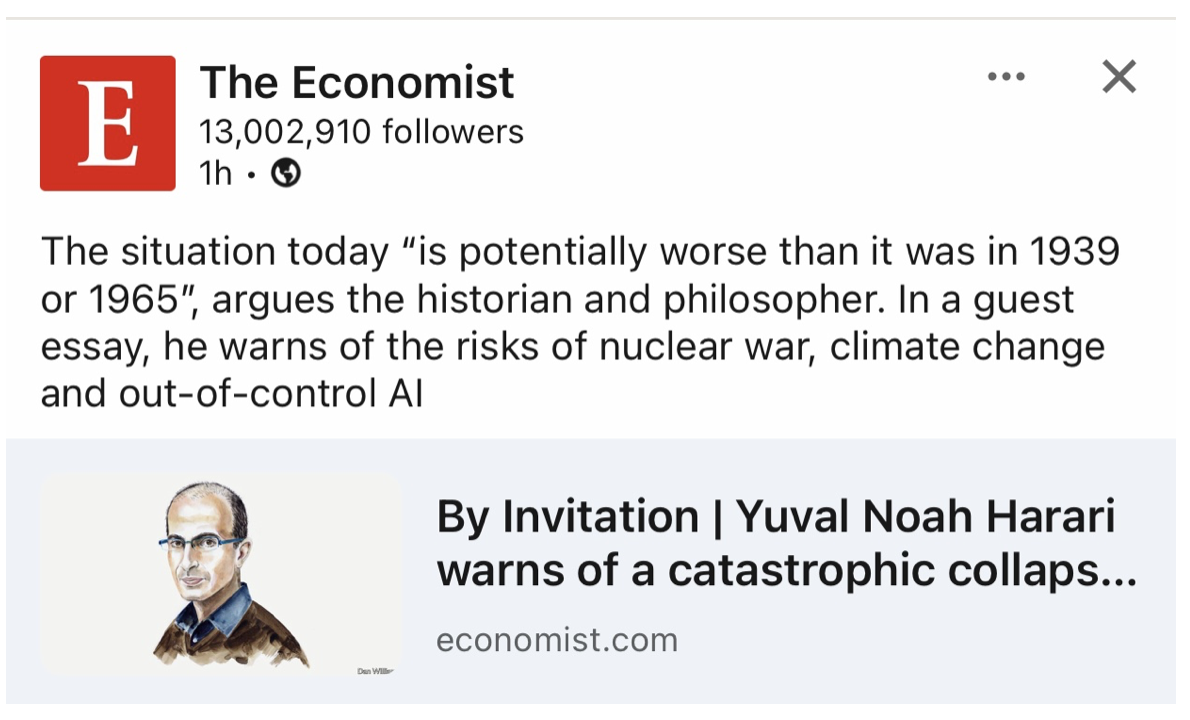This screenshot has width=1190, height=720.
Task: Click the globe public visibility icon
Action: (286, 174)
